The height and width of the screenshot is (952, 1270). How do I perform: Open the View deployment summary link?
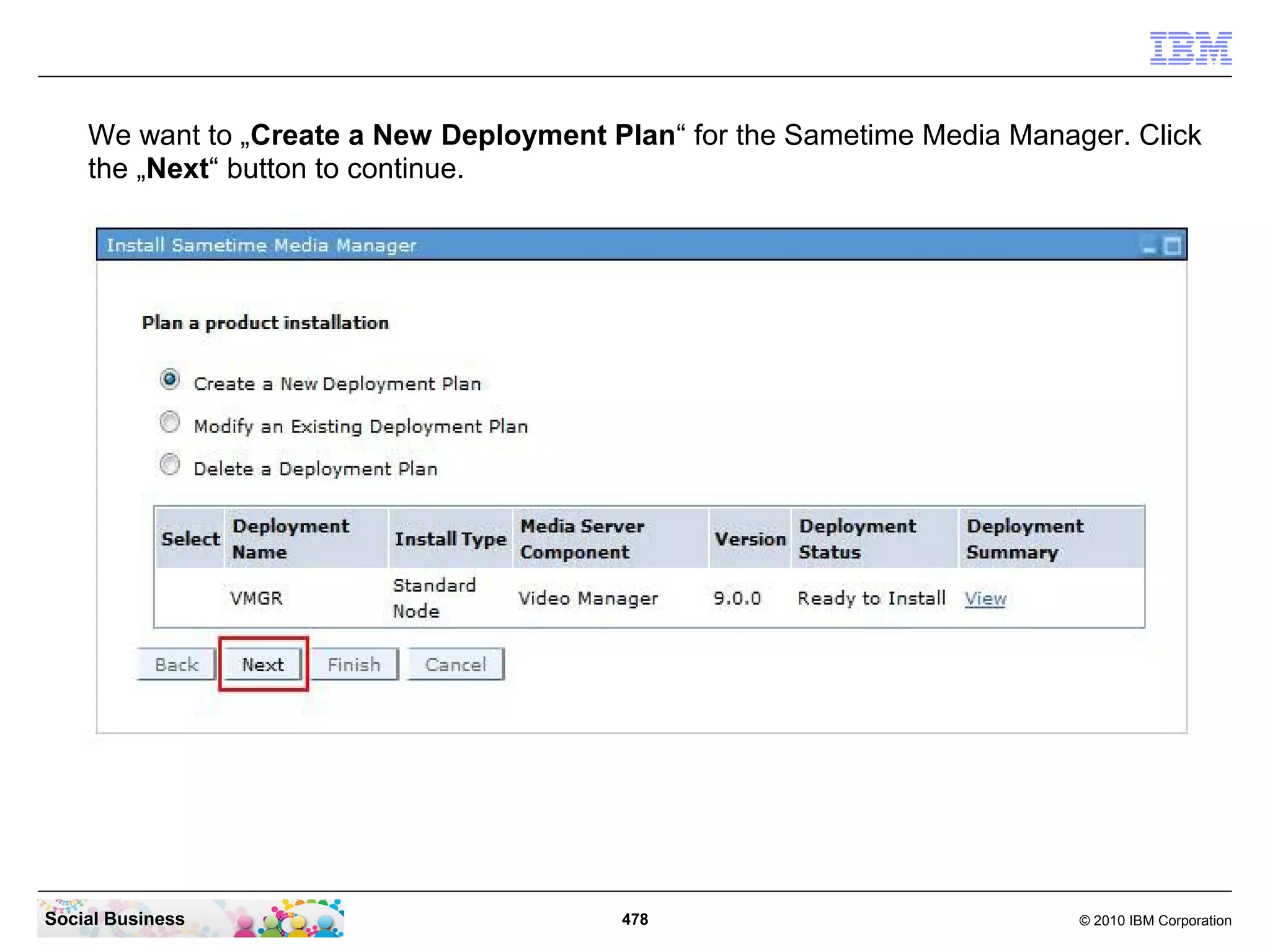[x=985, y=598]
